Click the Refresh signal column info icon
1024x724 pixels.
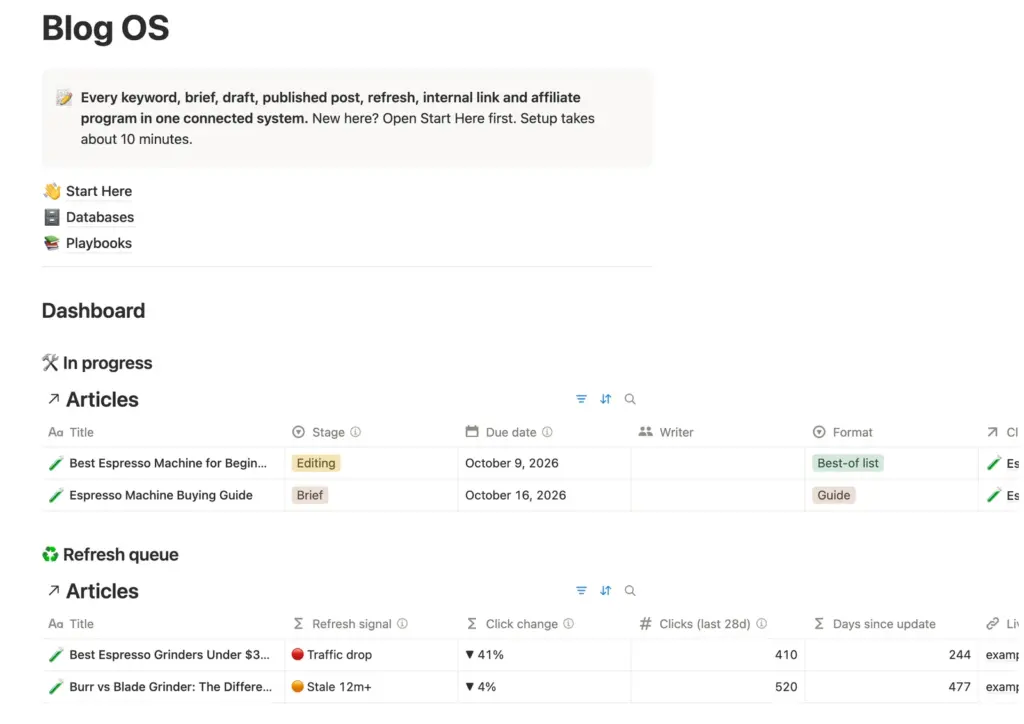tap(403, 624)
